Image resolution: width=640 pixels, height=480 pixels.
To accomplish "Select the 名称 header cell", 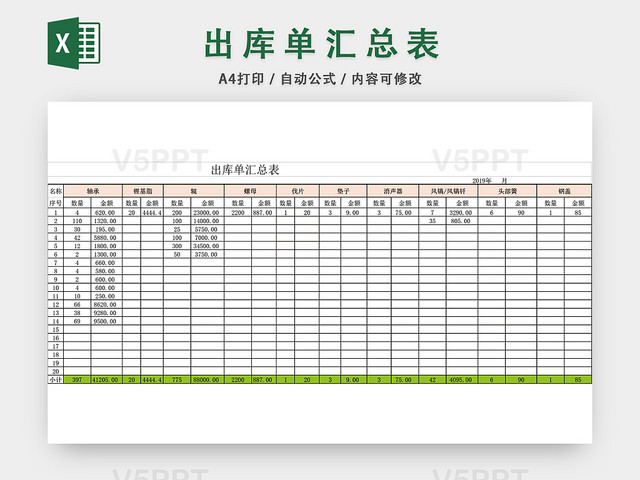I will click(56, 191).
